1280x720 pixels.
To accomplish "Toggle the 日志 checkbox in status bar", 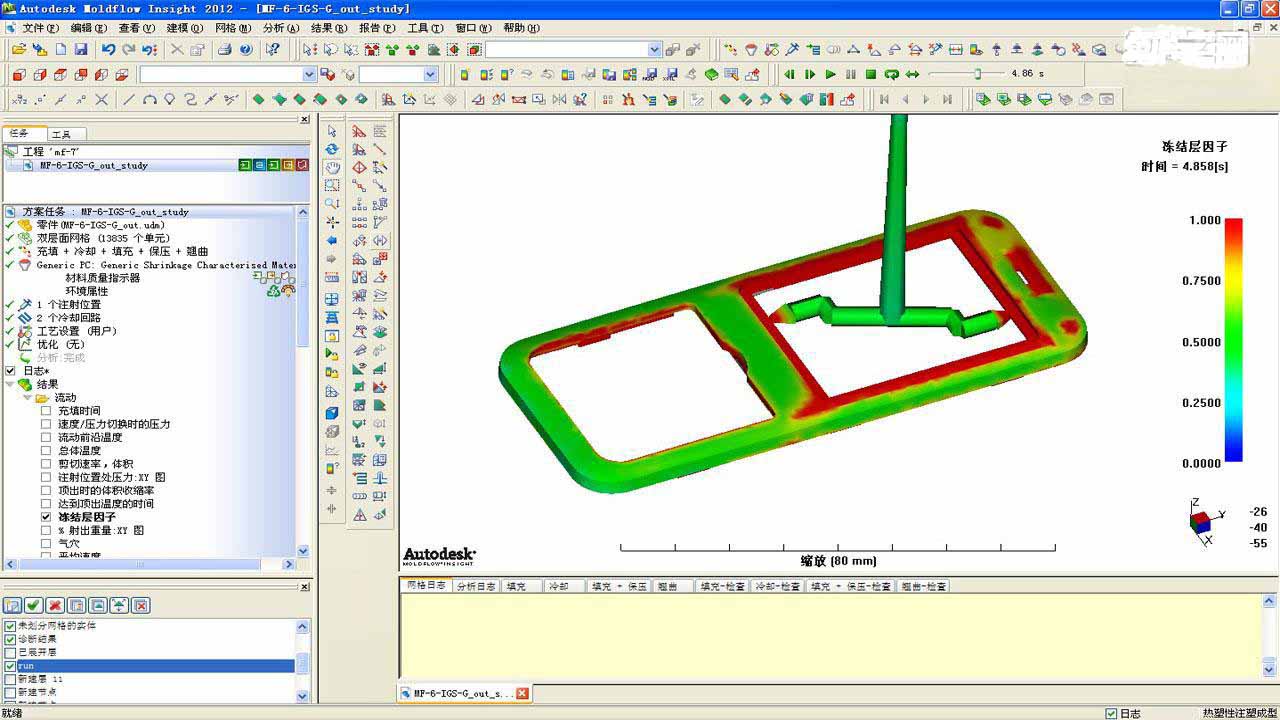I will 1111,713.
